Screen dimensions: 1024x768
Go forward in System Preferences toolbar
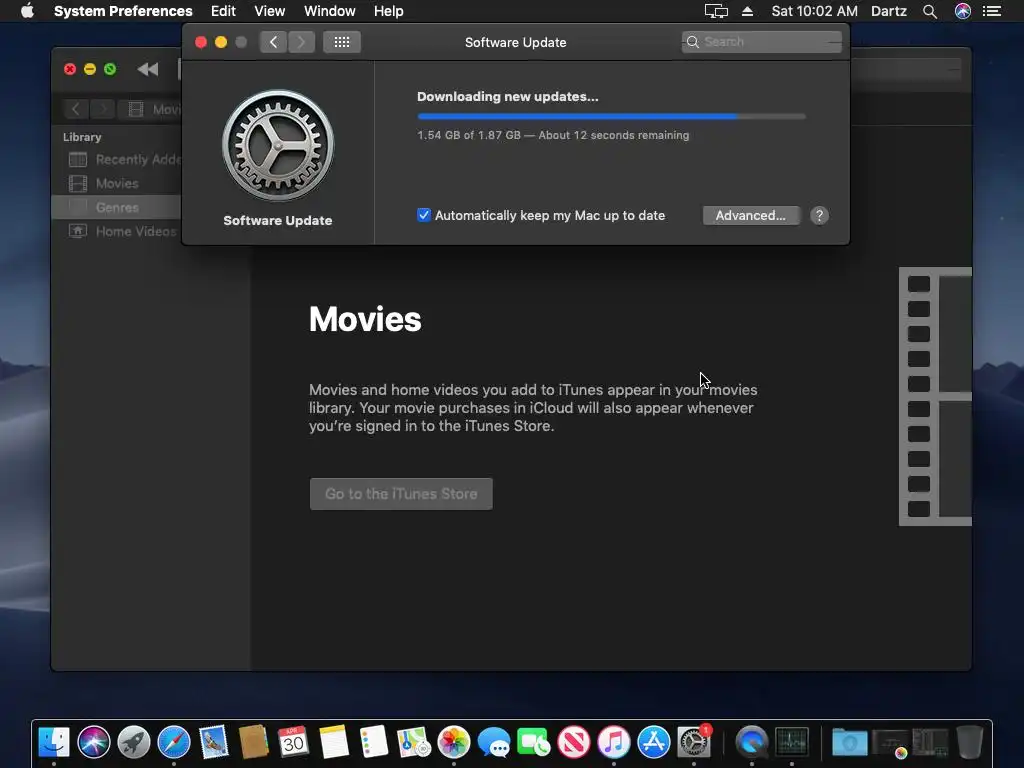click(x=301, y=42)
